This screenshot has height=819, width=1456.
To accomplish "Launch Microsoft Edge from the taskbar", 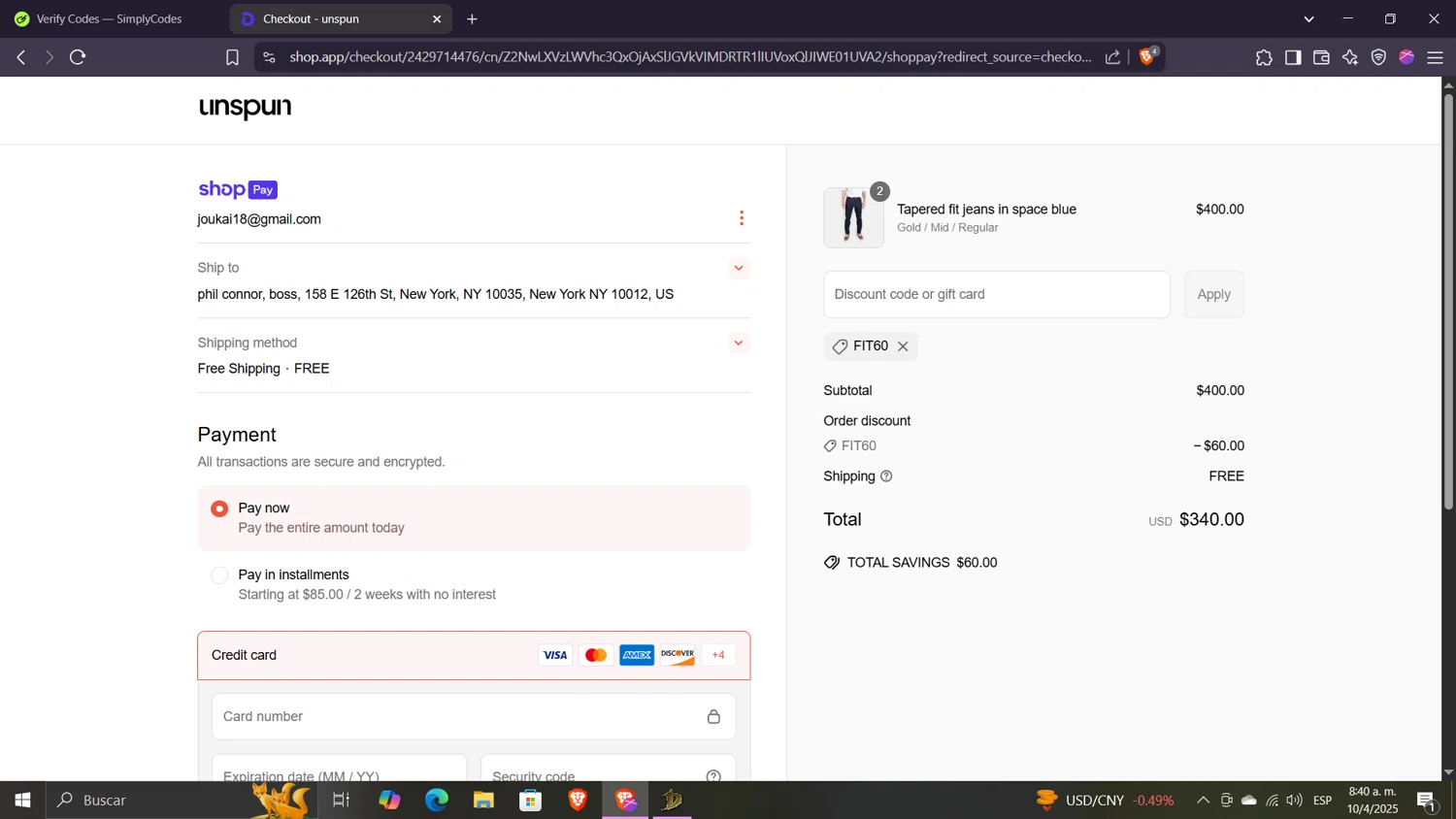I will 437,801.
